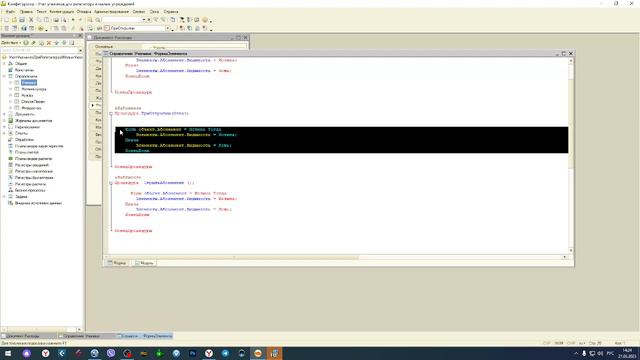Click the Paste toolbar icon
This screenshot has width=640, height=360.
coord(46,20)
